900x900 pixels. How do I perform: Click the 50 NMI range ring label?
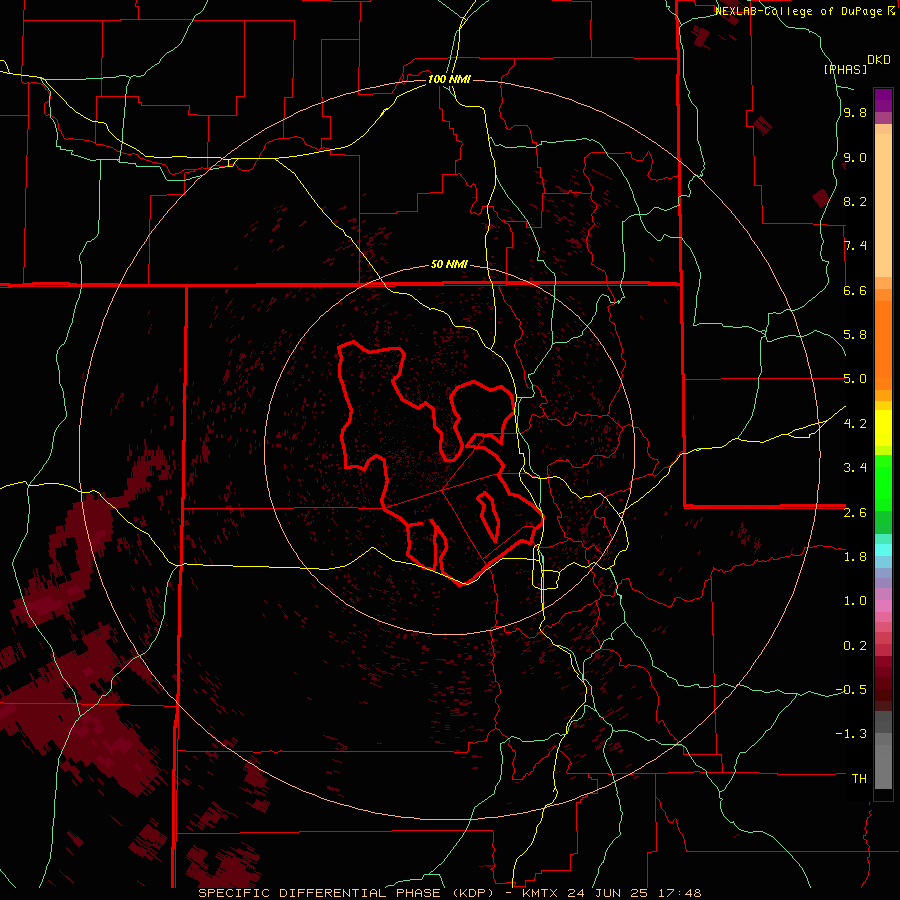pos(449,264)
